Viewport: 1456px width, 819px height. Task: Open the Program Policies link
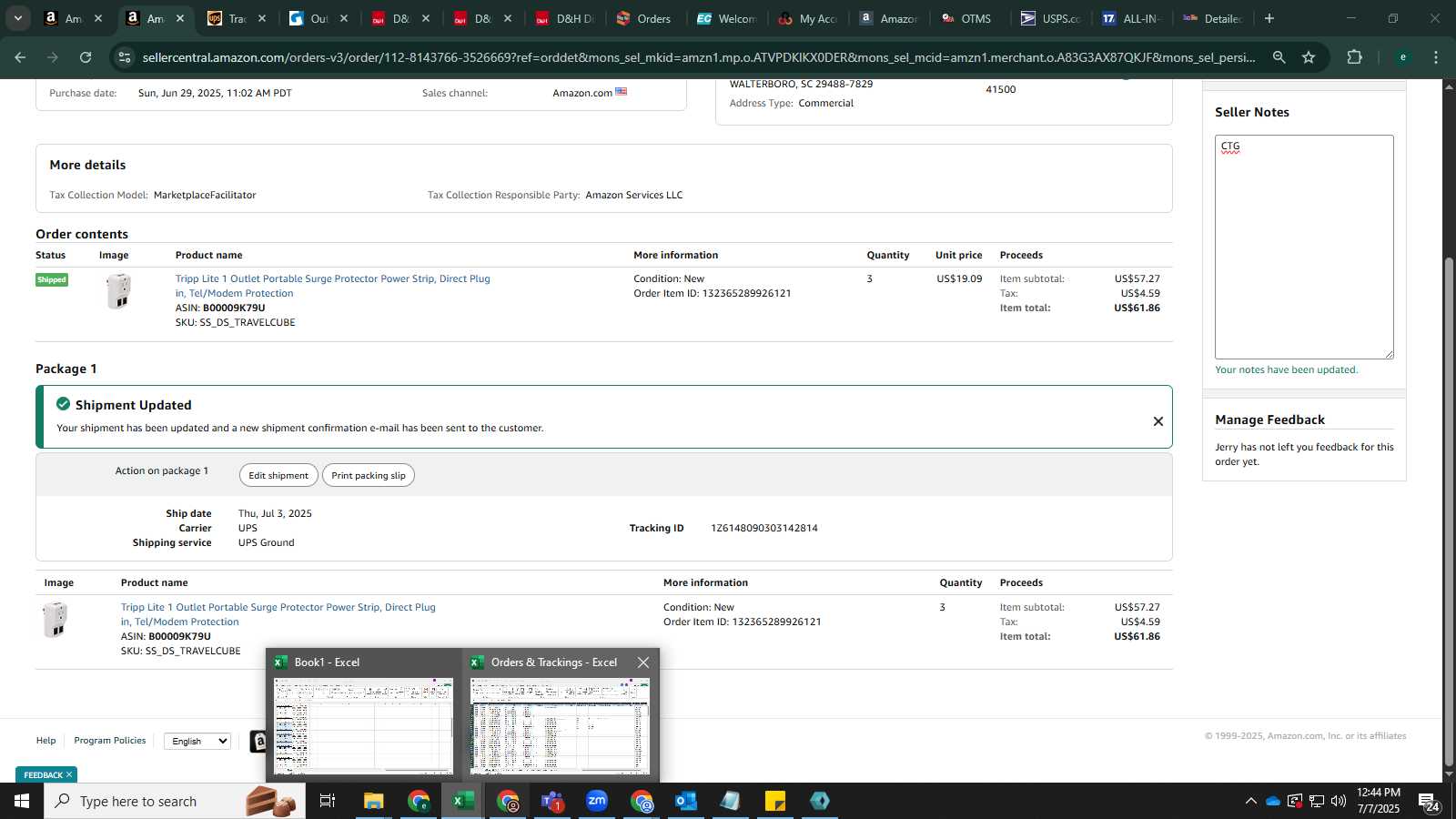[x=109, y=741]
